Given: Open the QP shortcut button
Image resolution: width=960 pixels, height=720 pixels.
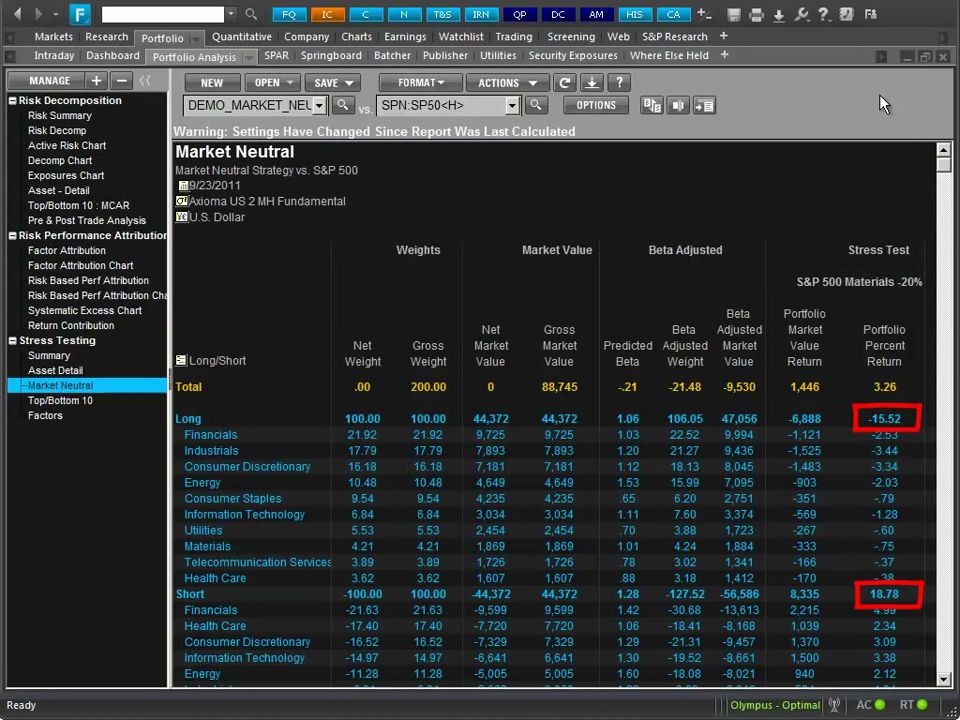Looking at the screenshot, I should pyautogui.click(x=519, y=14).
